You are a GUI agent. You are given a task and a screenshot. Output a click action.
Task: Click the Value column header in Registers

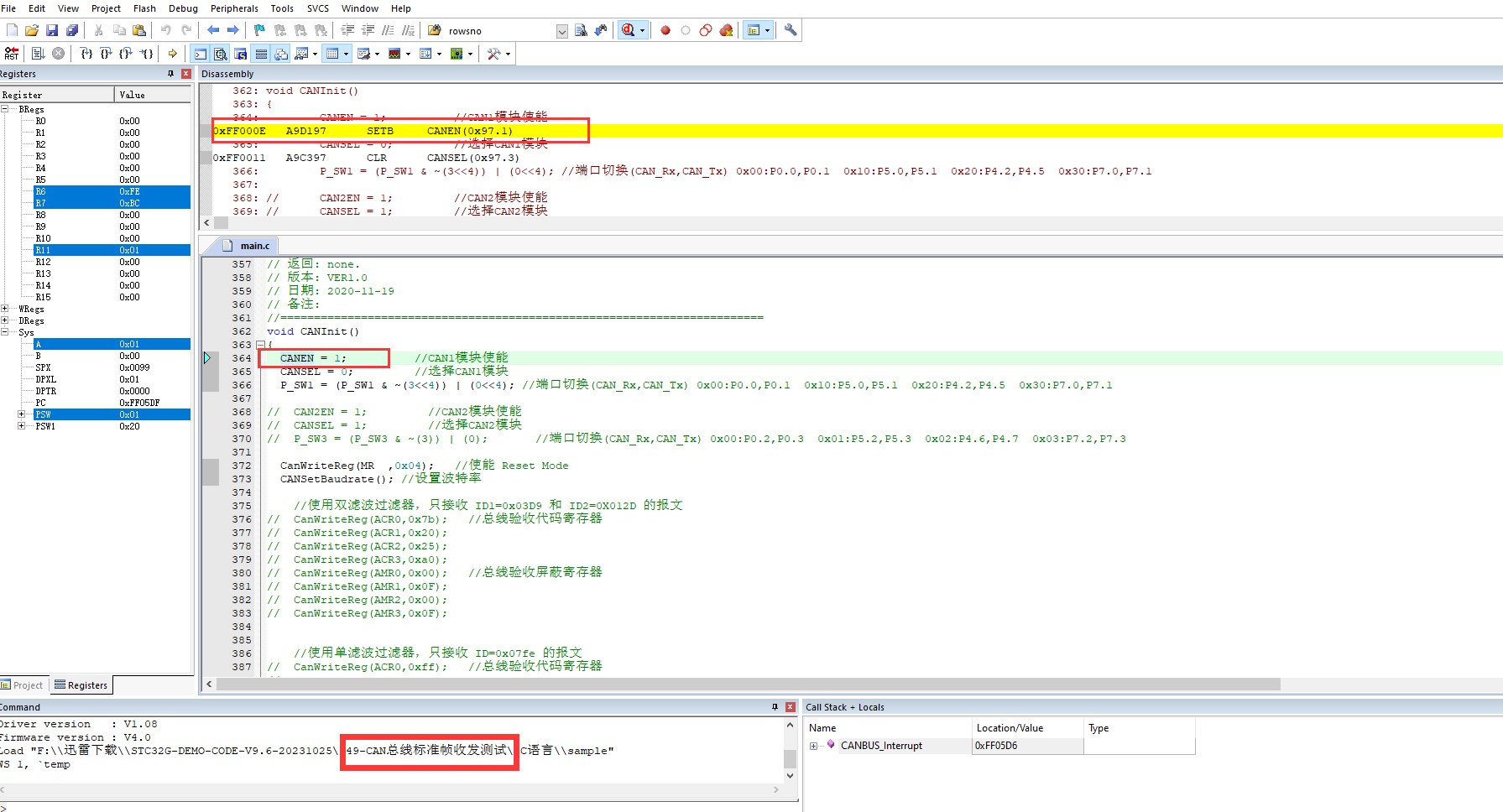tap(153, 95)
